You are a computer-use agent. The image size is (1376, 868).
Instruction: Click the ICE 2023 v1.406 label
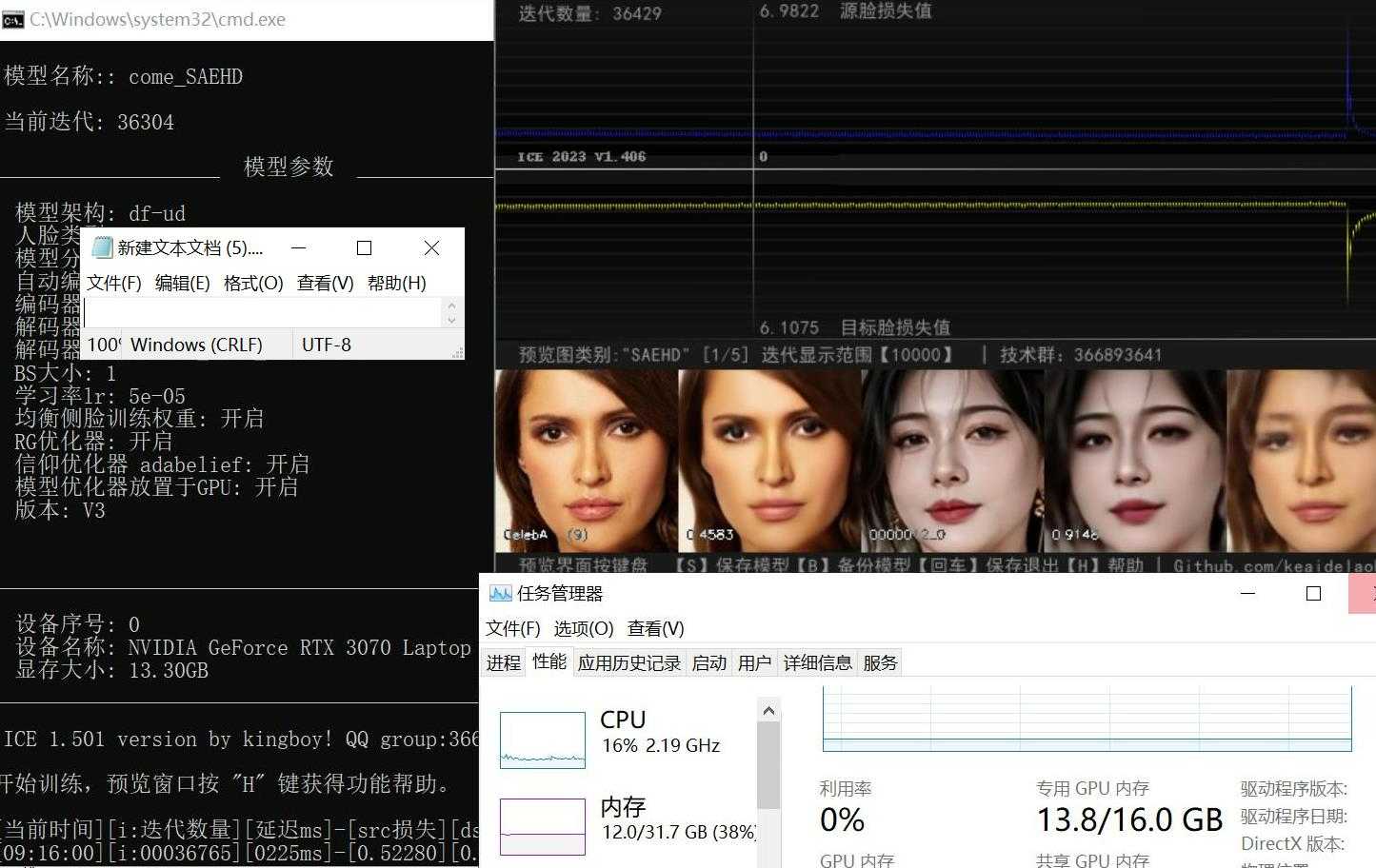(x=581, y=156)
